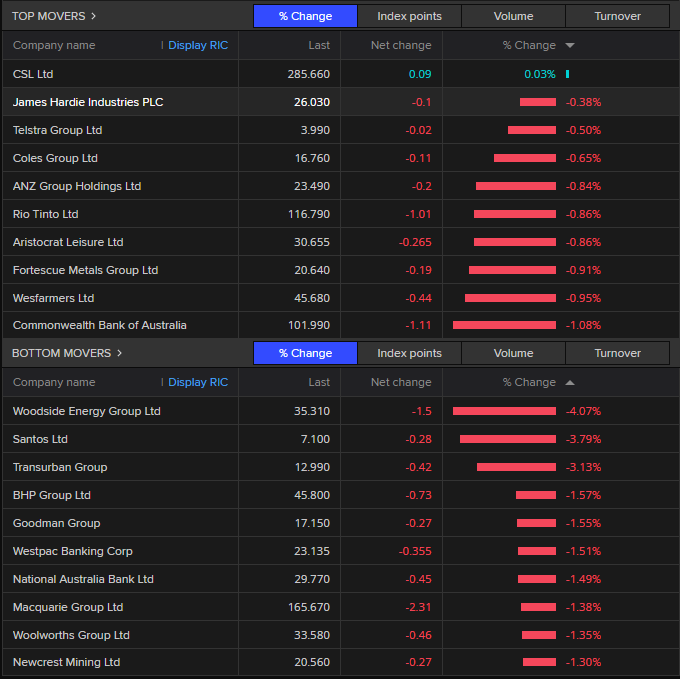The image size is (680, 679).
Task: Click Display RIC link in Top Movers
Action: tap(198, 45)
